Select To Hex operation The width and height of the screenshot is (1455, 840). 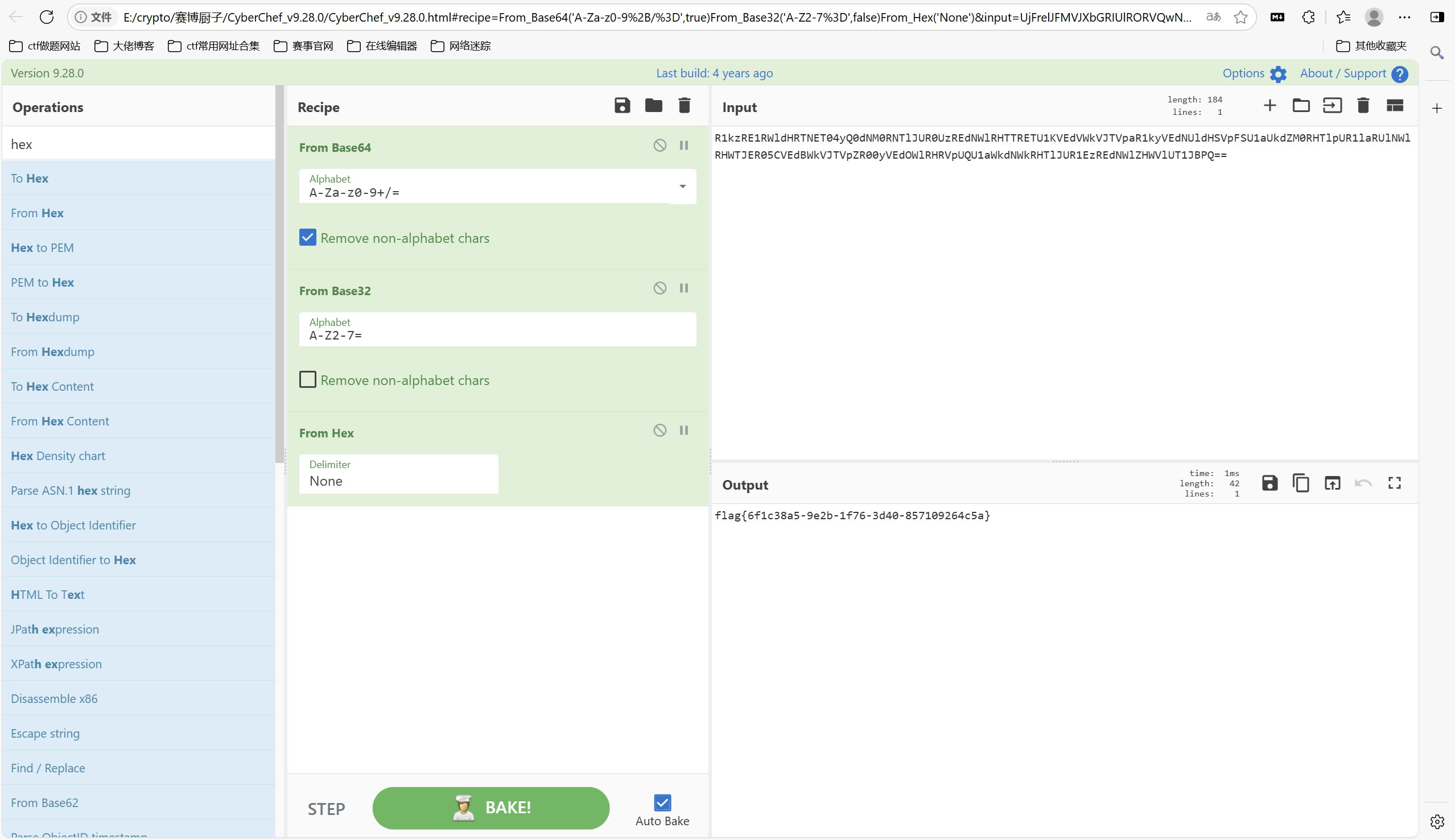(139, 178)
